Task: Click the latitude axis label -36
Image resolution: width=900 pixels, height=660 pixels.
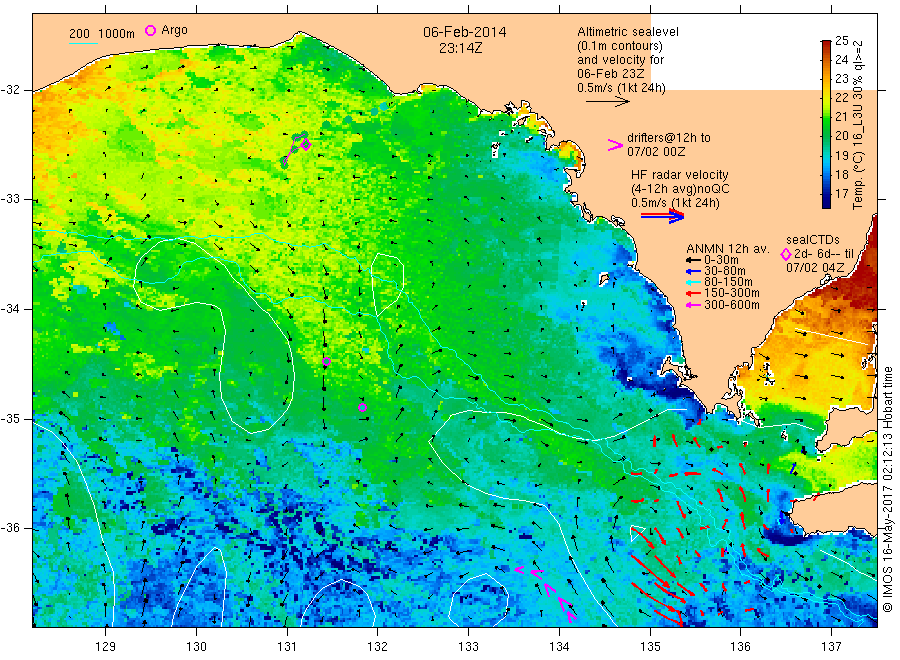Action: (10, 527)
